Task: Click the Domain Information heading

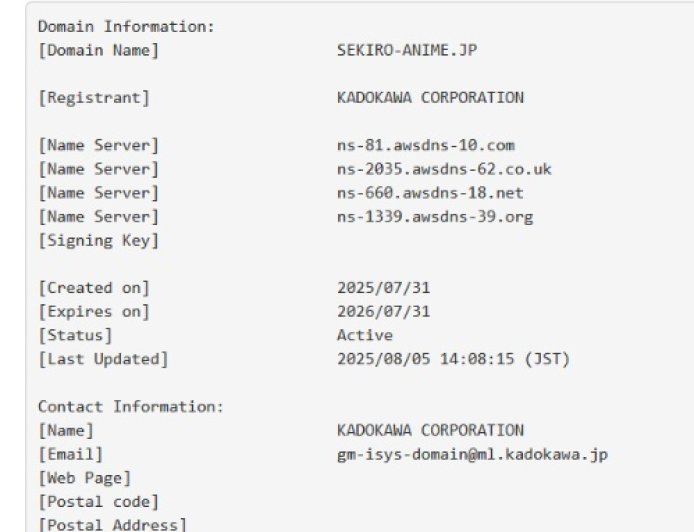Action: click(x=125, y=26)
